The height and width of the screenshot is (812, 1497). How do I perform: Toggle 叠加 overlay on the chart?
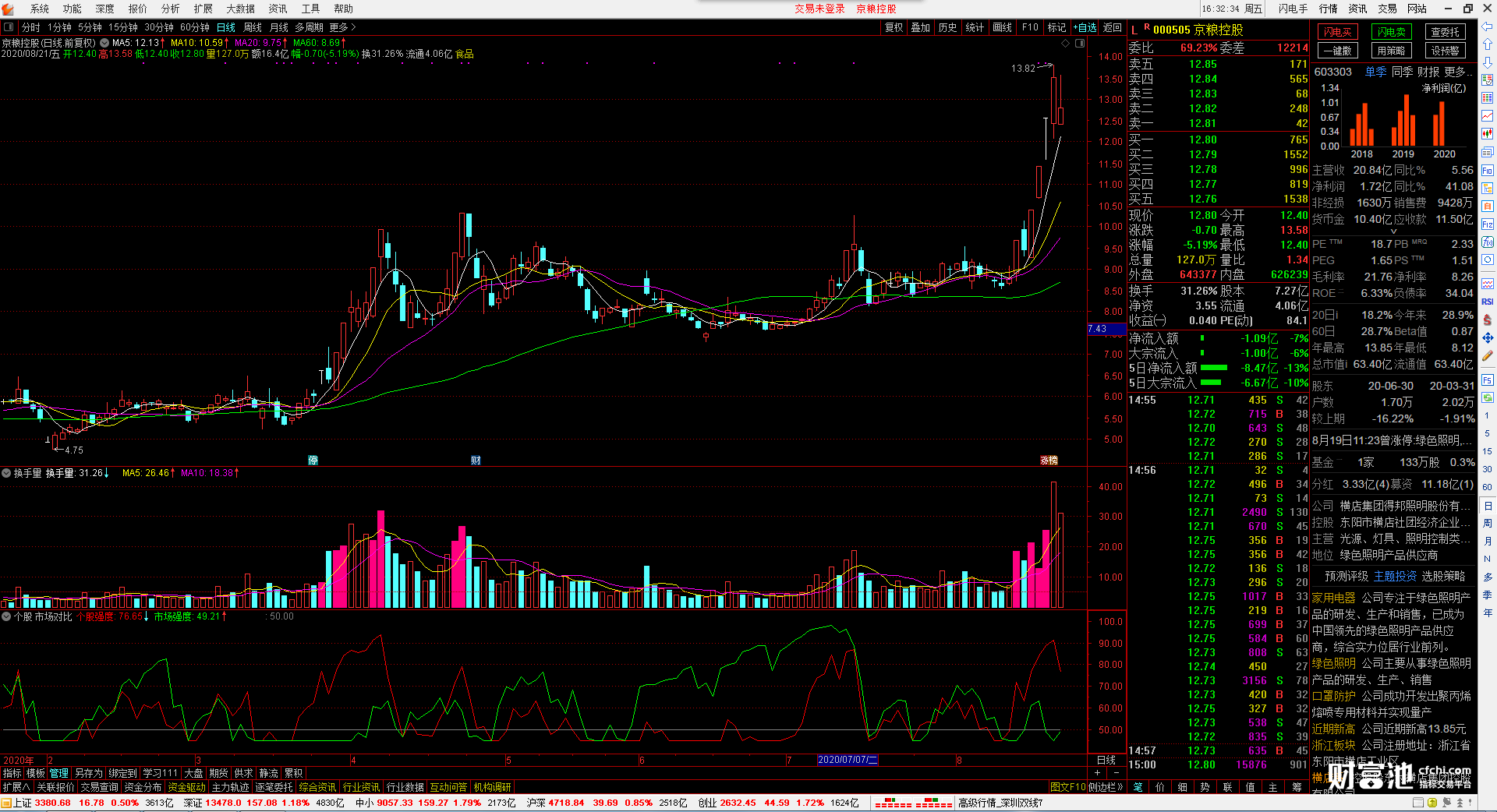pyautogui.click(x=921, y=27)
